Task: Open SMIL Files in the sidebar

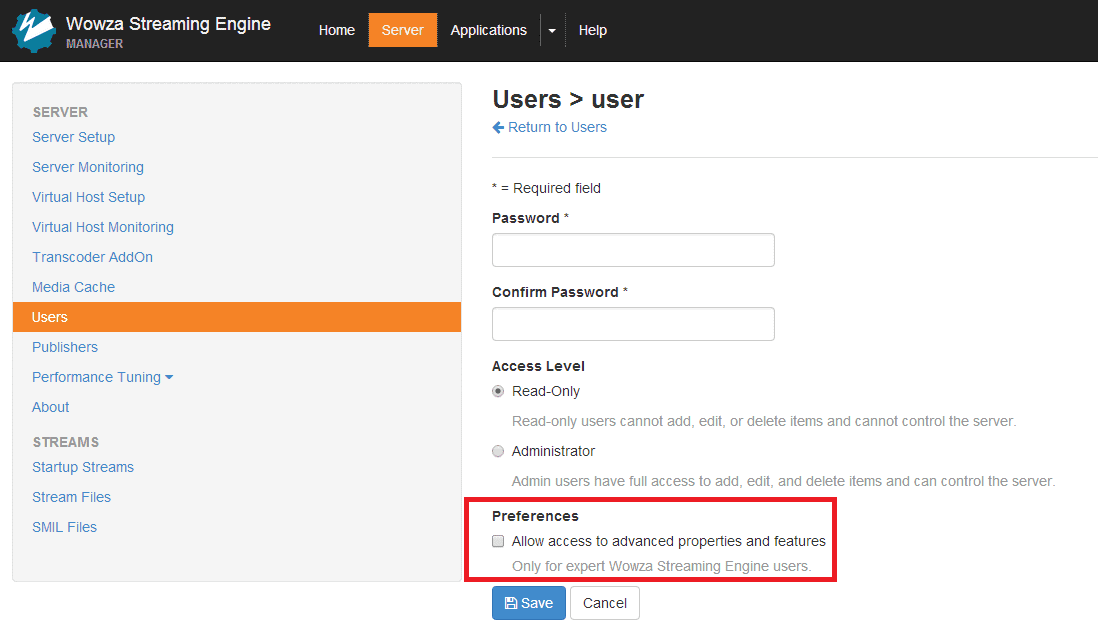Action: [x=64, y=527]
